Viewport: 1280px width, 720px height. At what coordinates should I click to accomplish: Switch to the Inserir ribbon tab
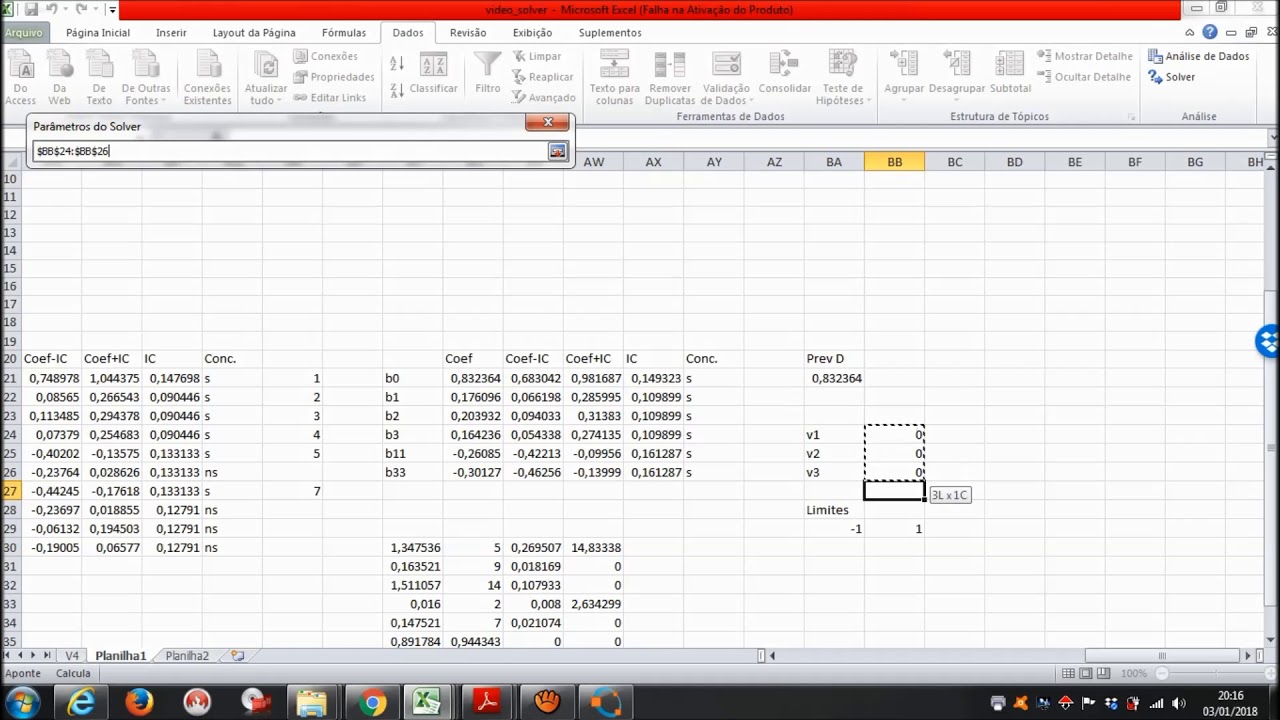(171, 32)
